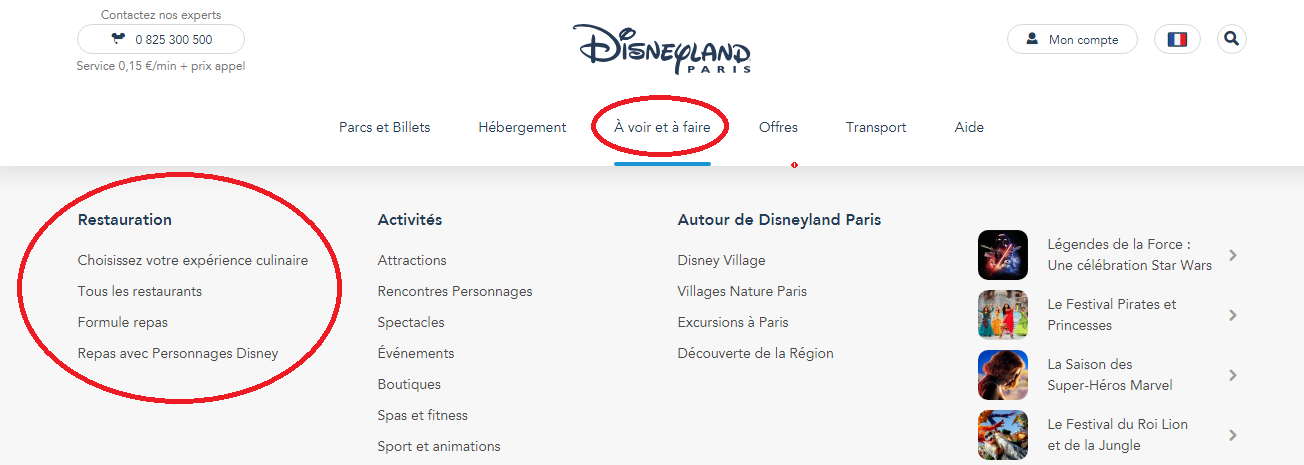Click the Restauration heading
This screenshot has height=465, width=1304.
click(125, 220)
